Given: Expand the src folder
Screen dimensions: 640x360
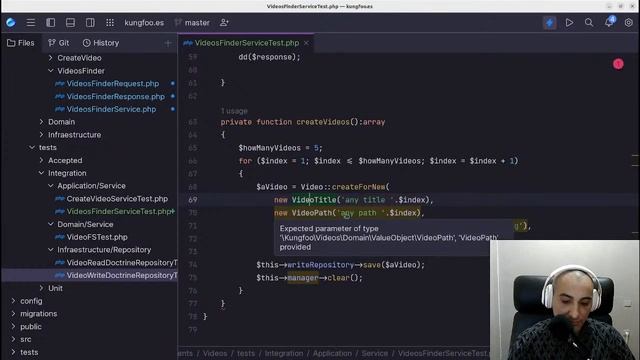Looking at the screenshot, I should pos(13,339).
